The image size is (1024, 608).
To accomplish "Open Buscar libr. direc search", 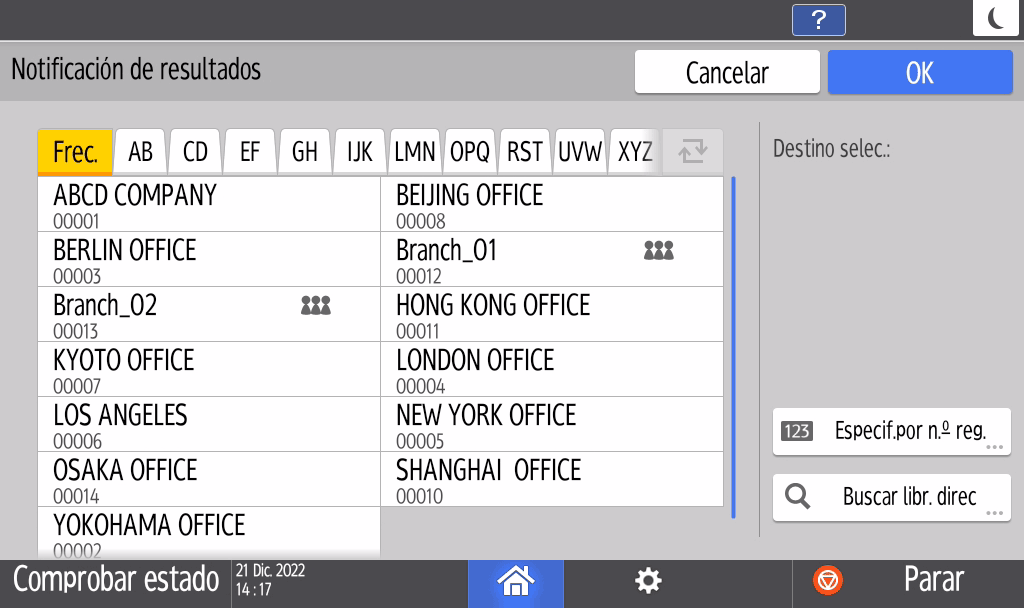I will click(891, 497).
